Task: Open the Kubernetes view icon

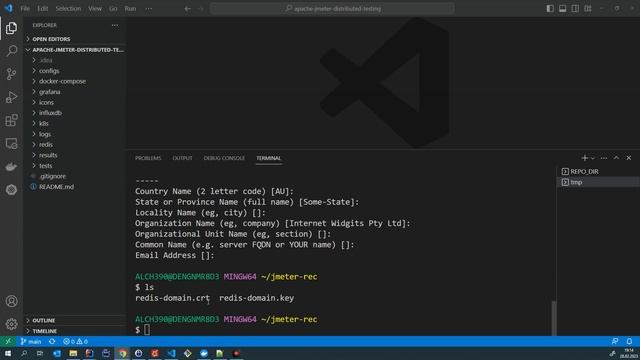Action: (11, 189)
